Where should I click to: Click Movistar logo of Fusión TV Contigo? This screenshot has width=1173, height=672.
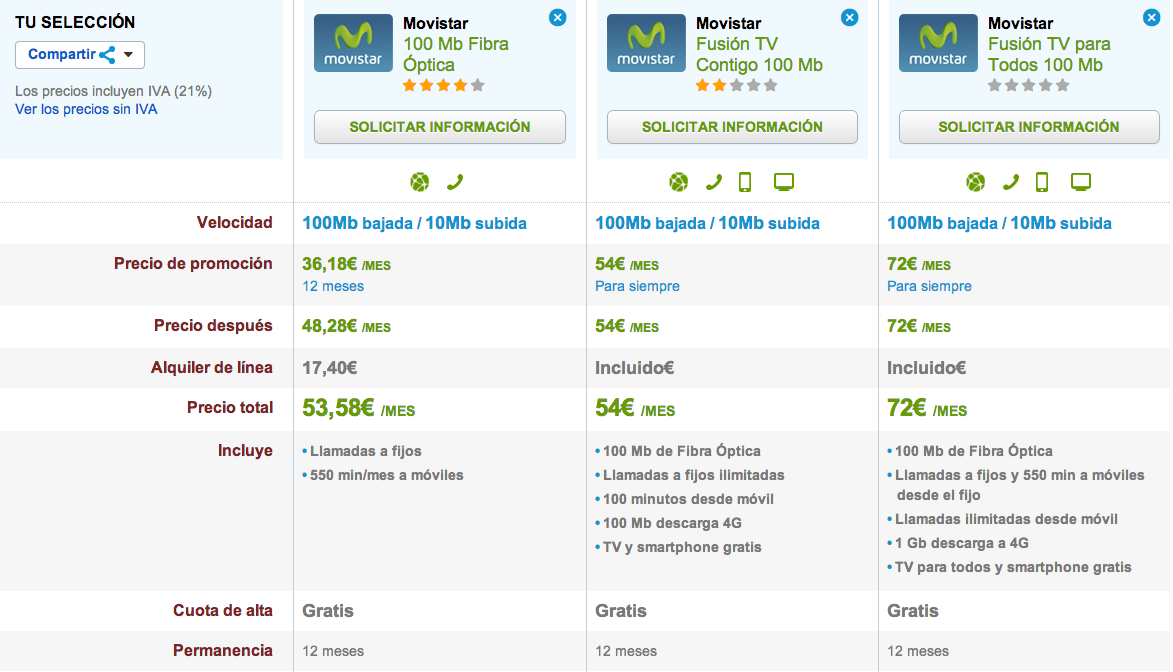point(646,43)
